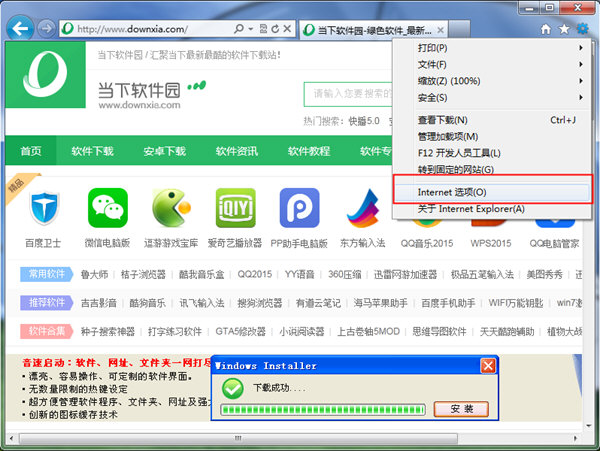
Task: Click the search magnifier in address bar
Action: tap(239, 29)
